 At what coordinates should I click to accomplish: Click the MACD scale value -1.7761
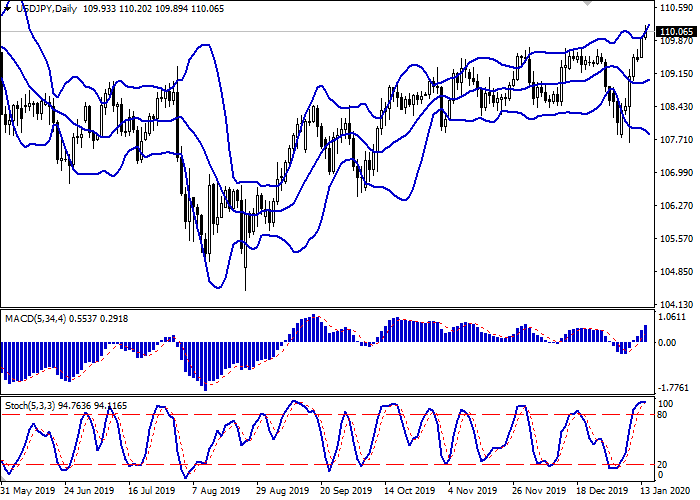[x=673, y=388]
